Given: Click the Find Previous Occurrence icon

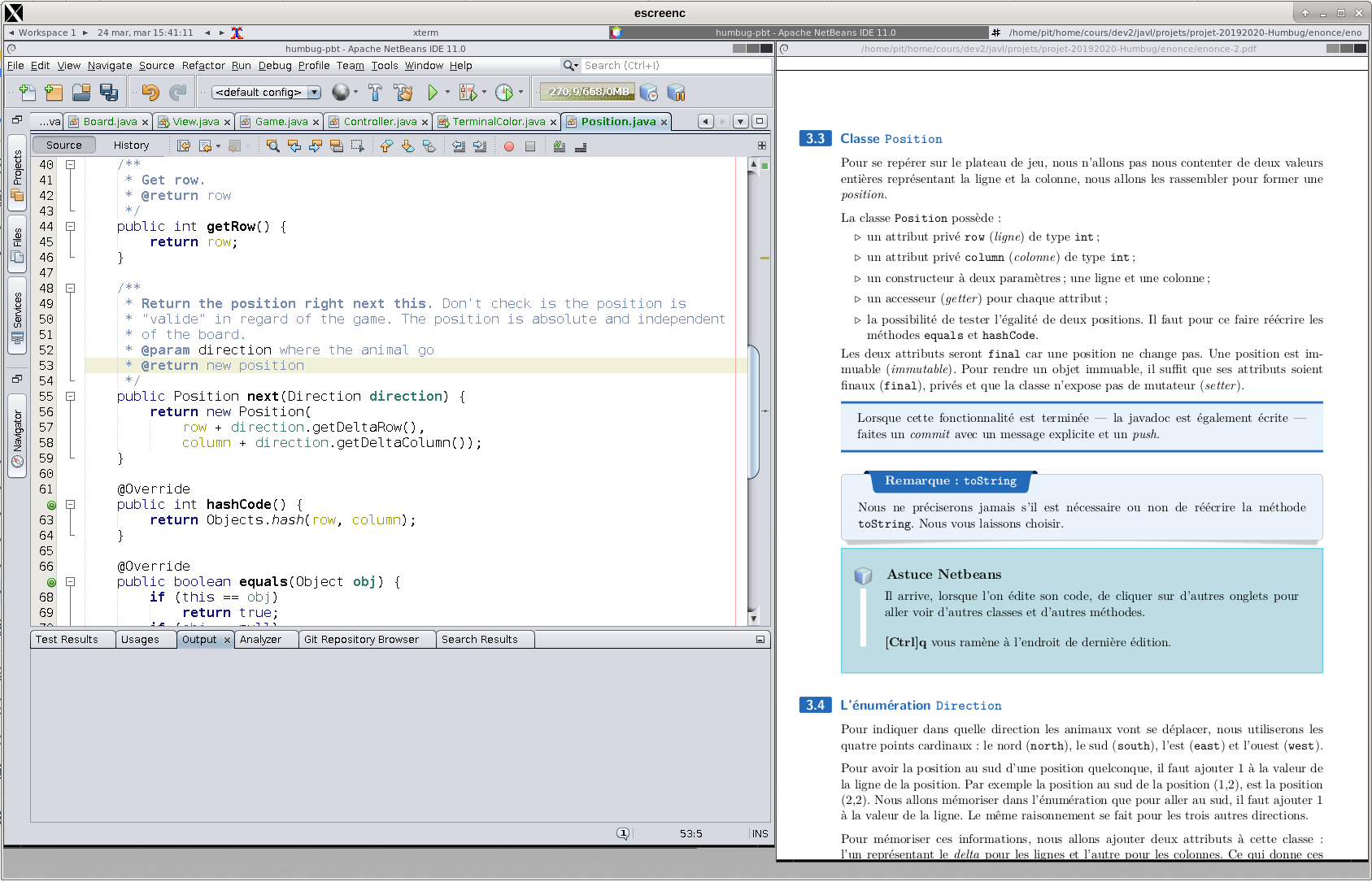Looking at the screenshot, I should (294, 146).
